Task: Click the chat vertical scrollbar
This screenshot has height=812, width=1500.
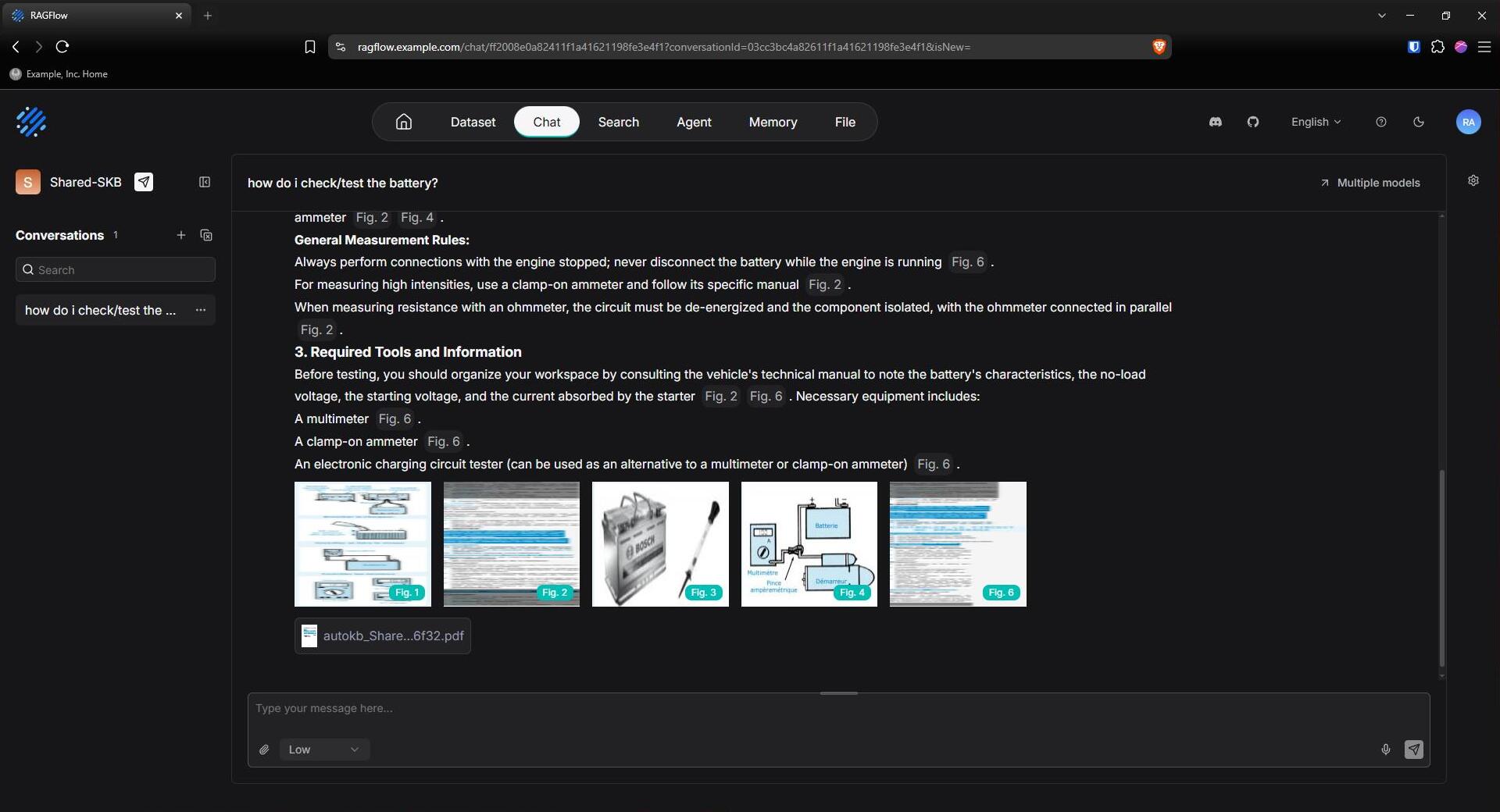Action: pos(1441,568)
